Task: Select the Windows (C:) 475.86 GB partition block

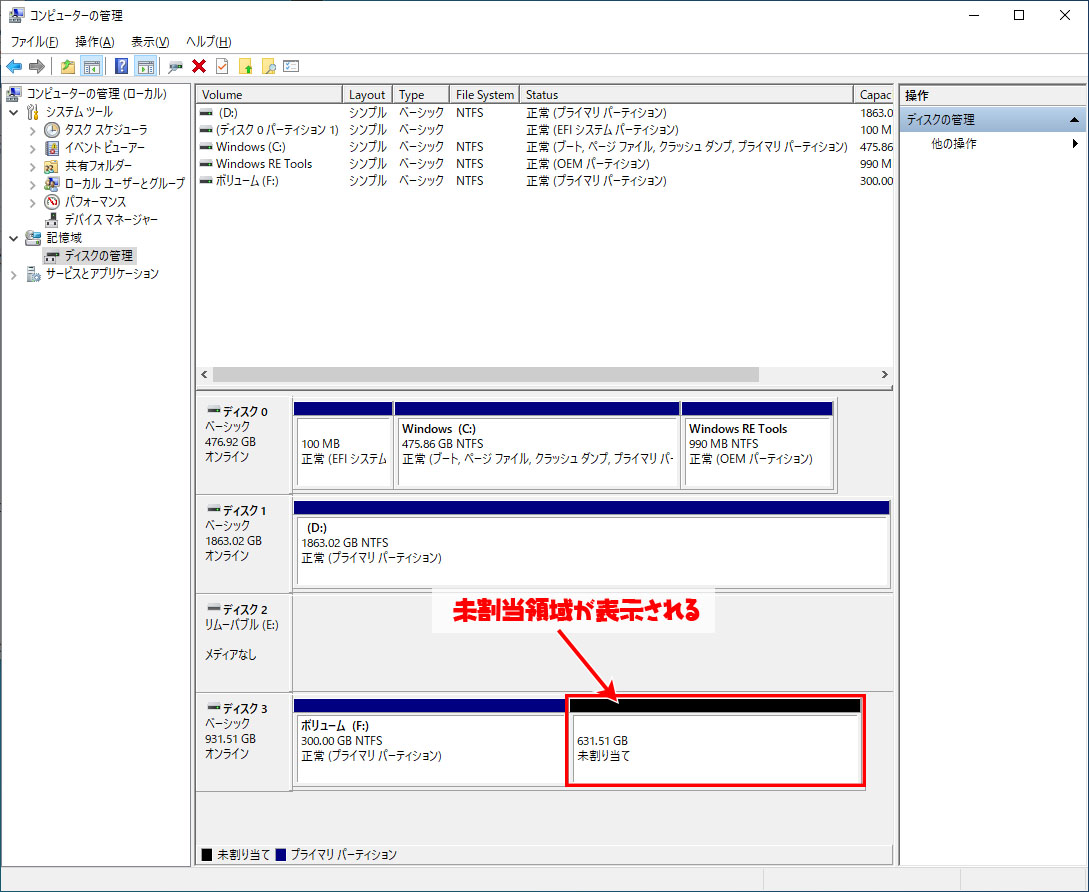Action: [x=537, y=445]
